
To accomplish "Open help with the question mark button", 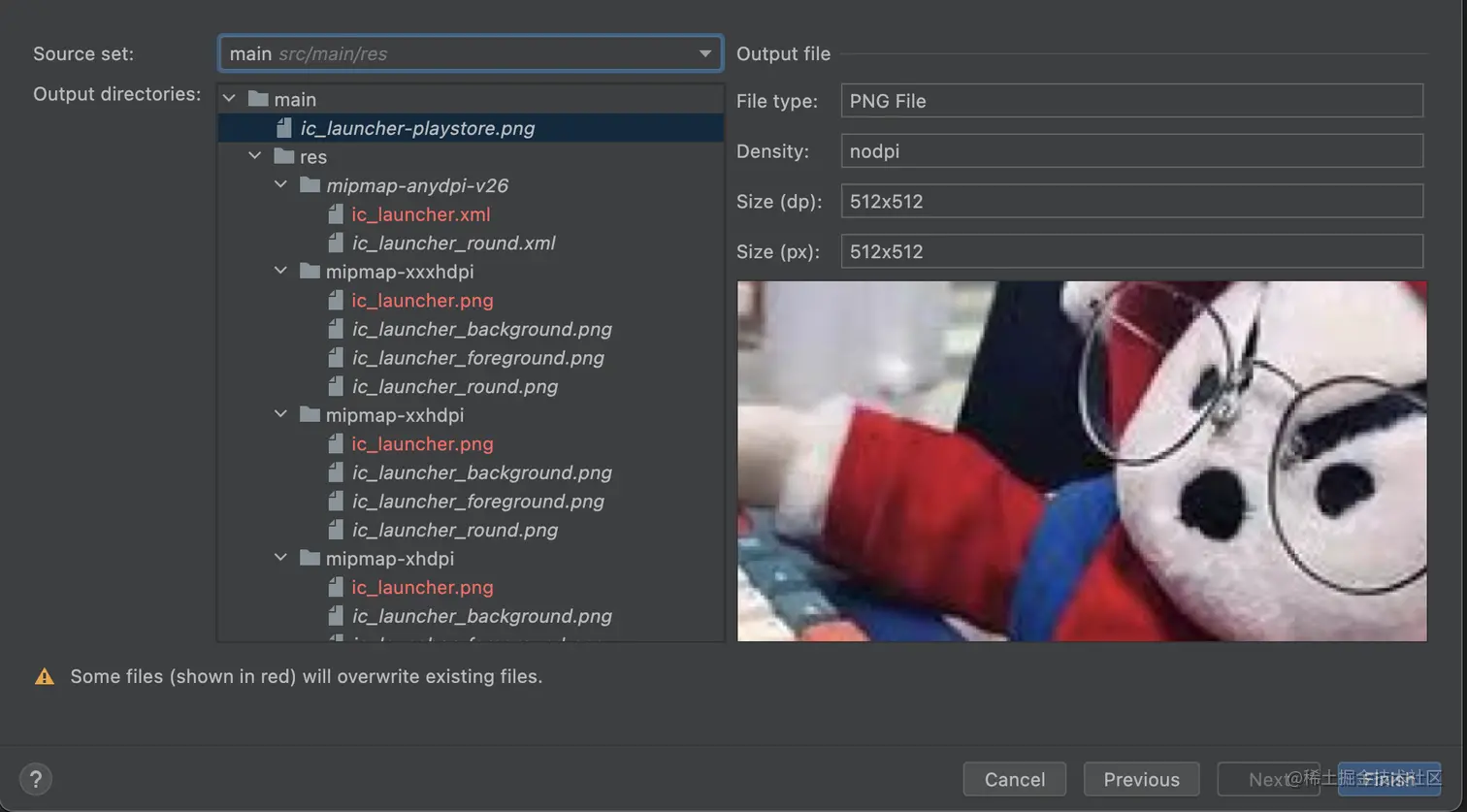I will (36, 779).
